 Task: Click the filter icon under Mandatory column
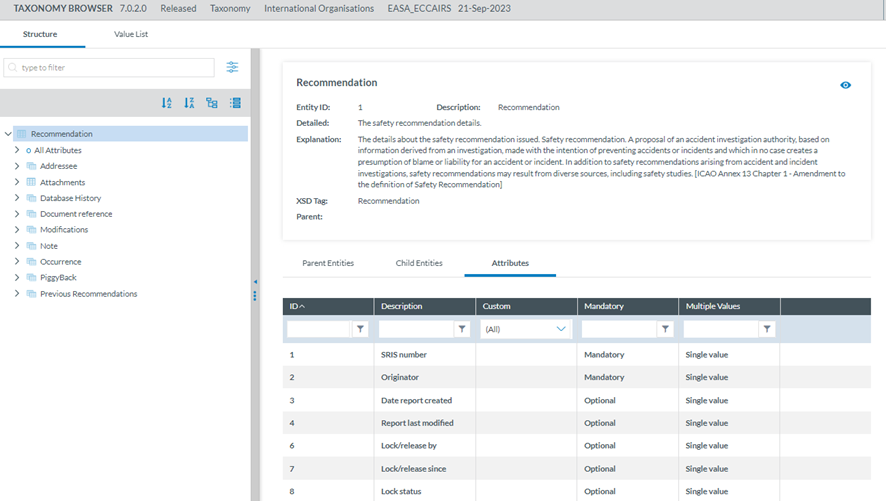[665, 328]
